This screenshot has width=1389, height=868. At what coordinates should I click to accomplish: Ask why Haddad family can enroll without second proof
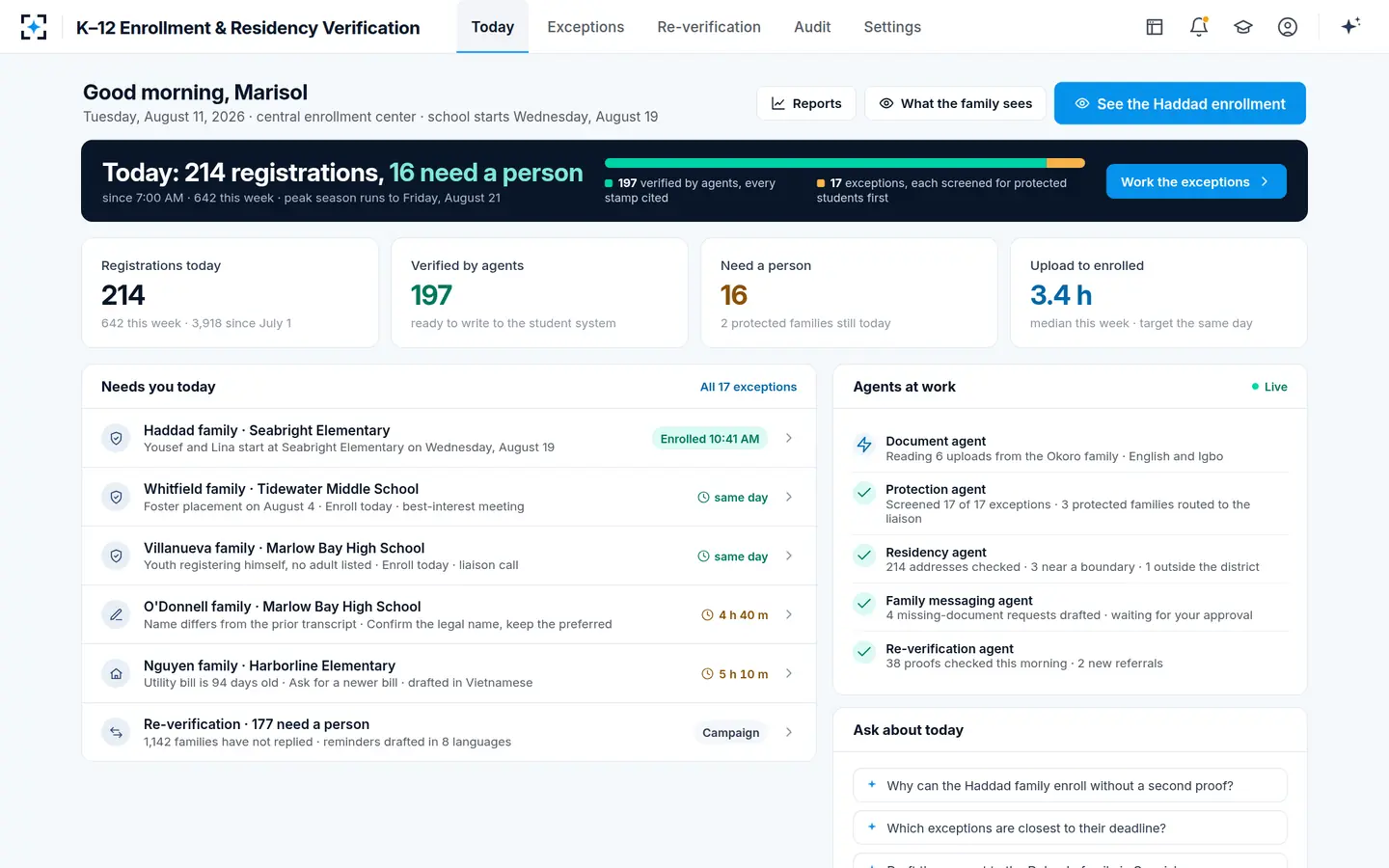tap(1070, 785)
